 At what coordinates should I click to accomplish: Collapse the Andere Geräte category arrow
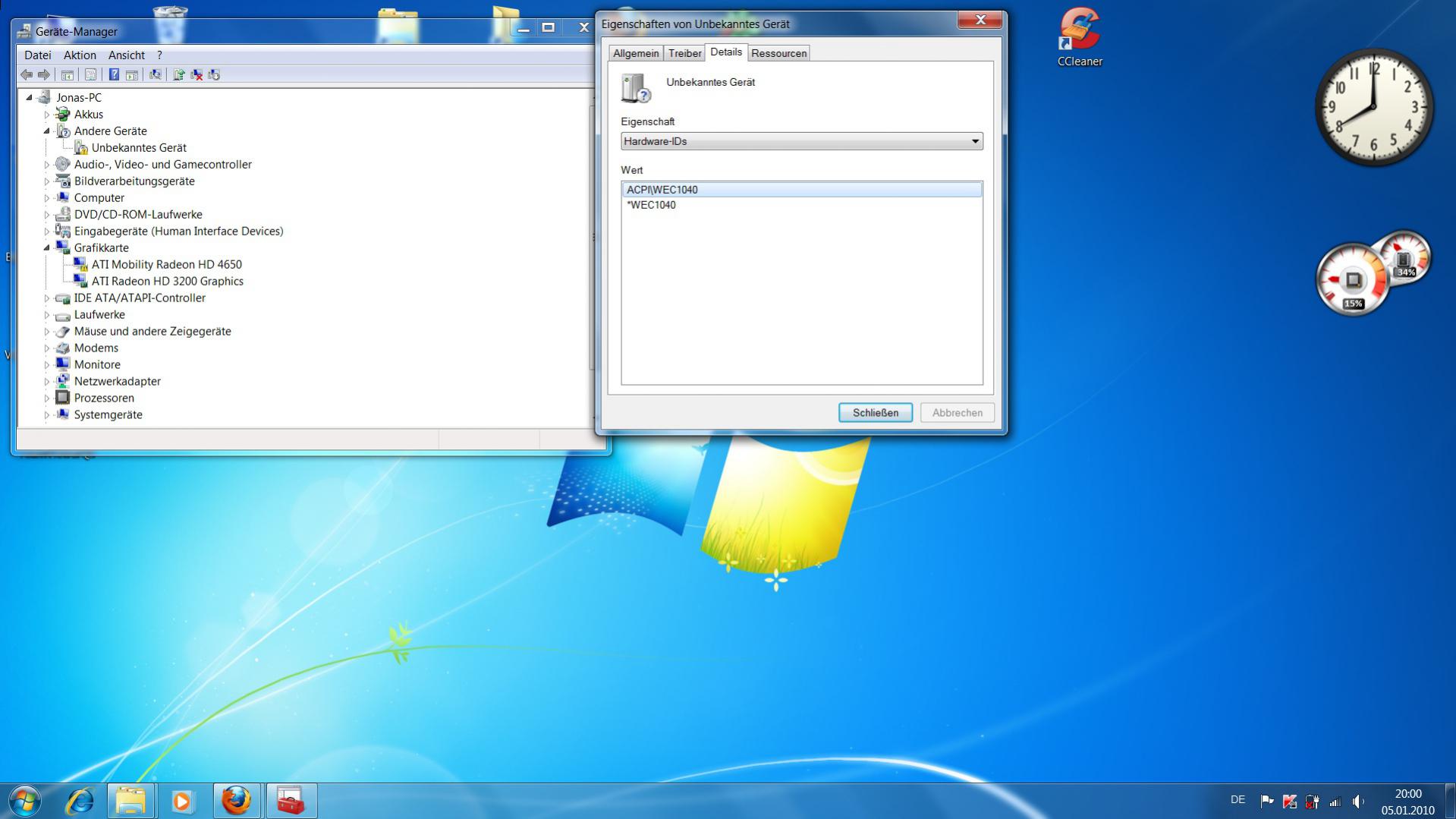click(x=47, y=131)
